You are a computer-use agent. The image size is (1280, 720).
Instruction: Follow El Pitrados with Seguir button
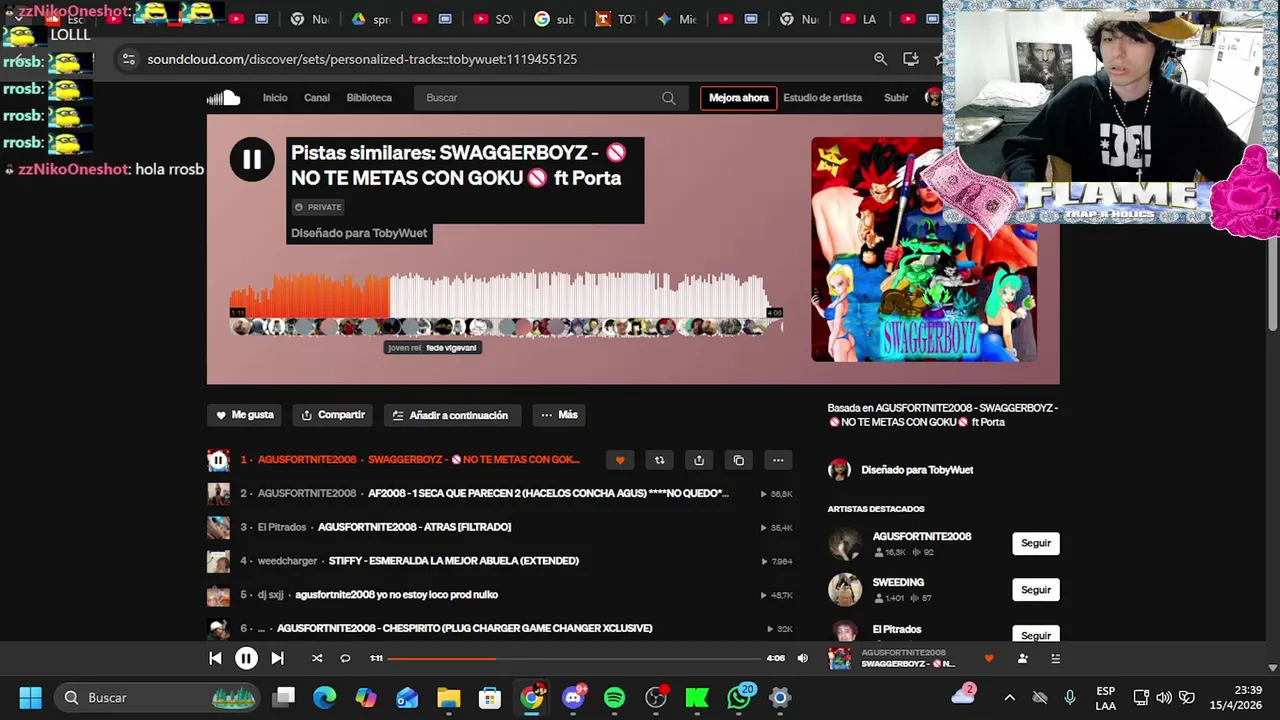click(x=1036, y=635)
